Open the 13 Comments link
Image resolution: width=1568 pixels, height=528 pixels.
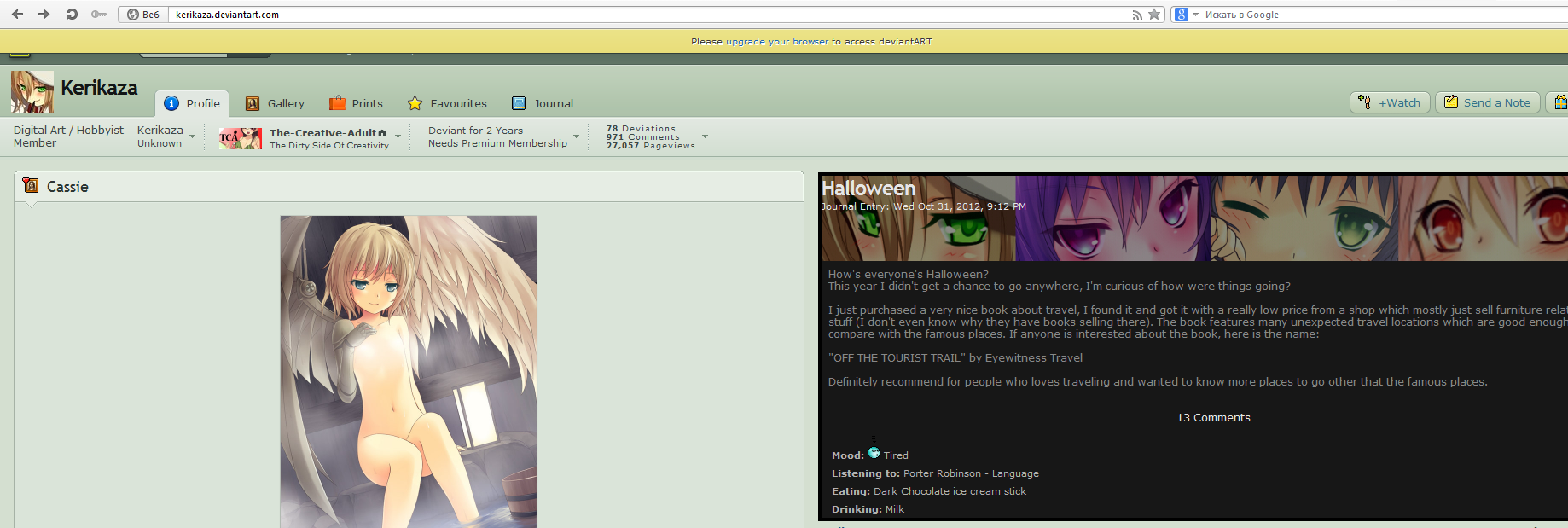click(1213, 417)
